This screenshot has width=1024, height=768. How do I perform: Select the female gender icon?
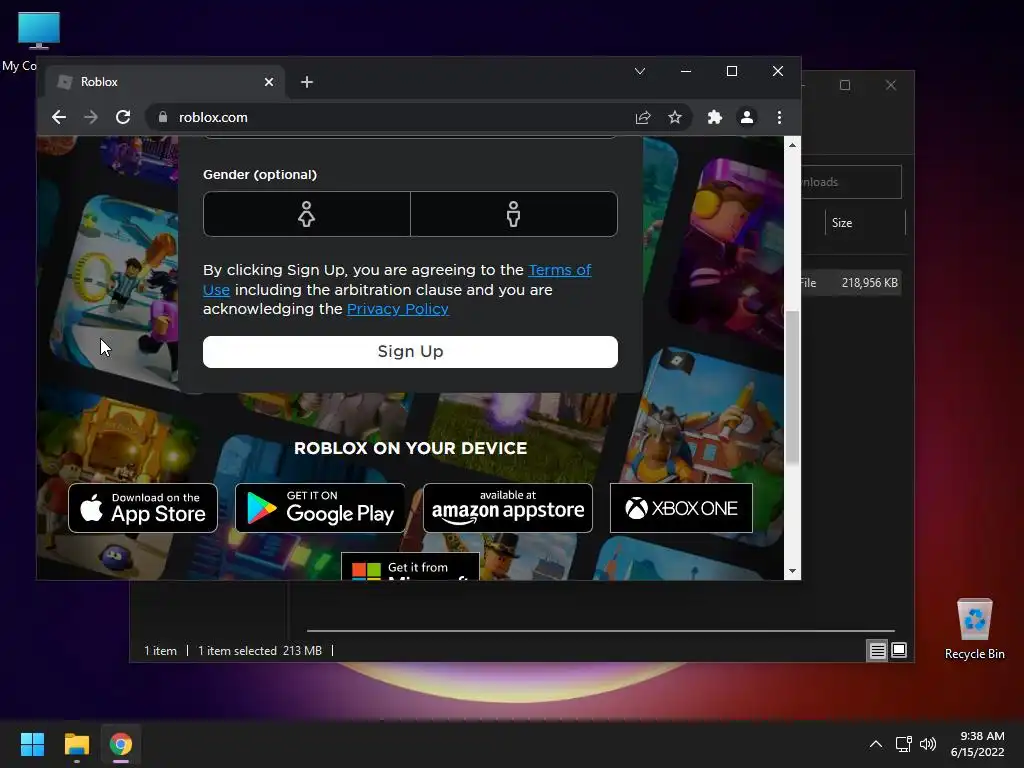pyautogui.click(x=306, y=214)
